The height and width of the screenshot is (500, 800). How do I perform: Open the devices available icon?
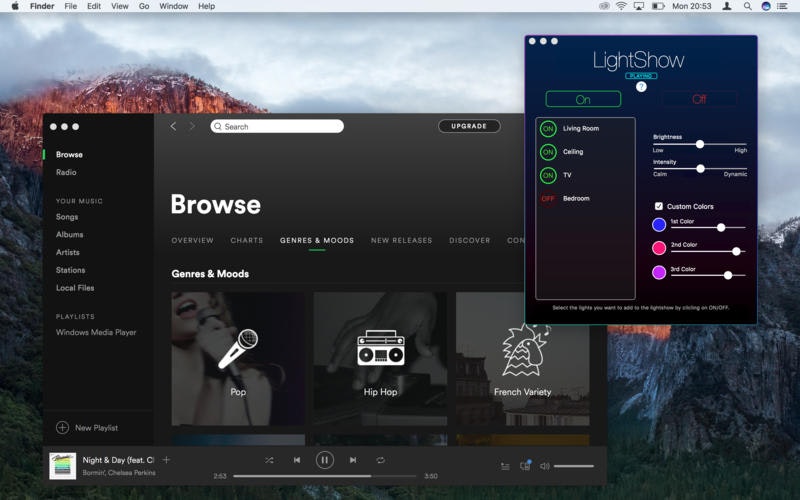coord(525,465)
